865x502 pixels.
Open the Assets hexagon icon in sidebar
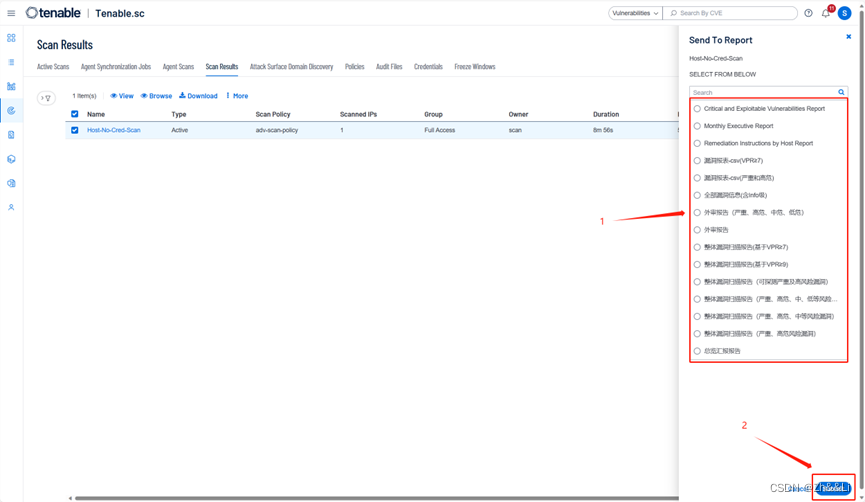[11, 159]
